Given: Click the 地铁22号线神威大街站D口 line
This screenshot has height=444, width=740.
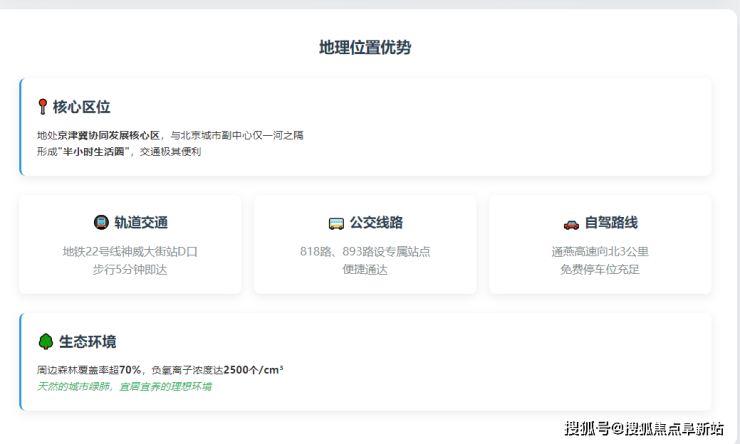Looking at the screenshot, I should click(130, 251).
